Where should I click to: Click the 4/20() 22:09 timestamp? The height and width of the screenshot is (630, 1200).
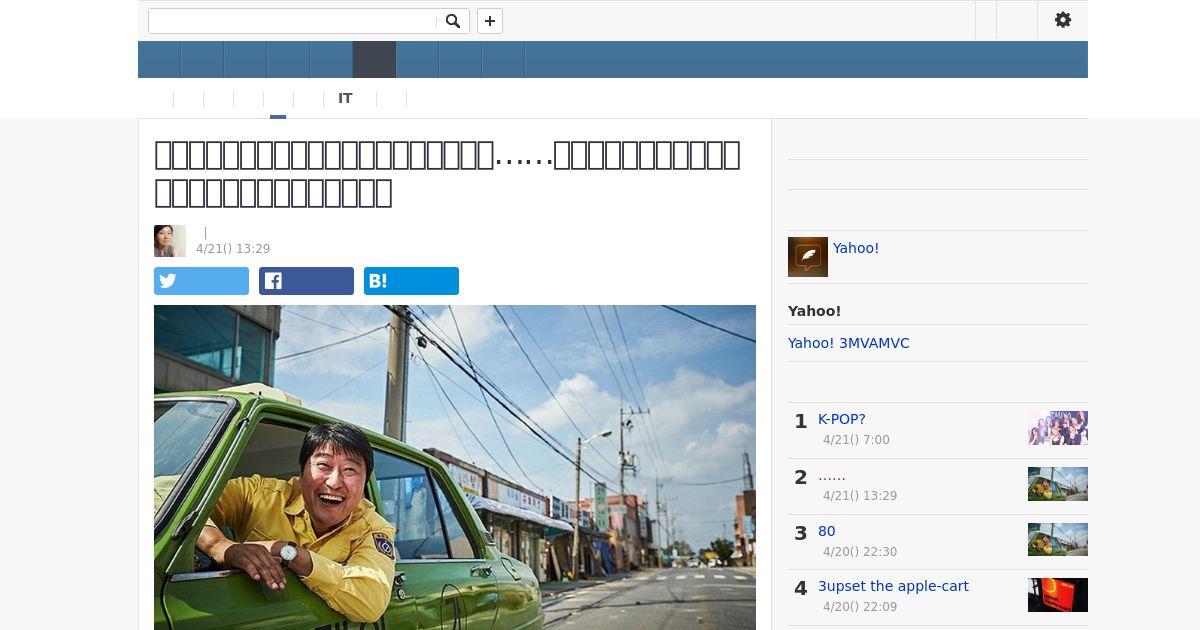point(860,607)
